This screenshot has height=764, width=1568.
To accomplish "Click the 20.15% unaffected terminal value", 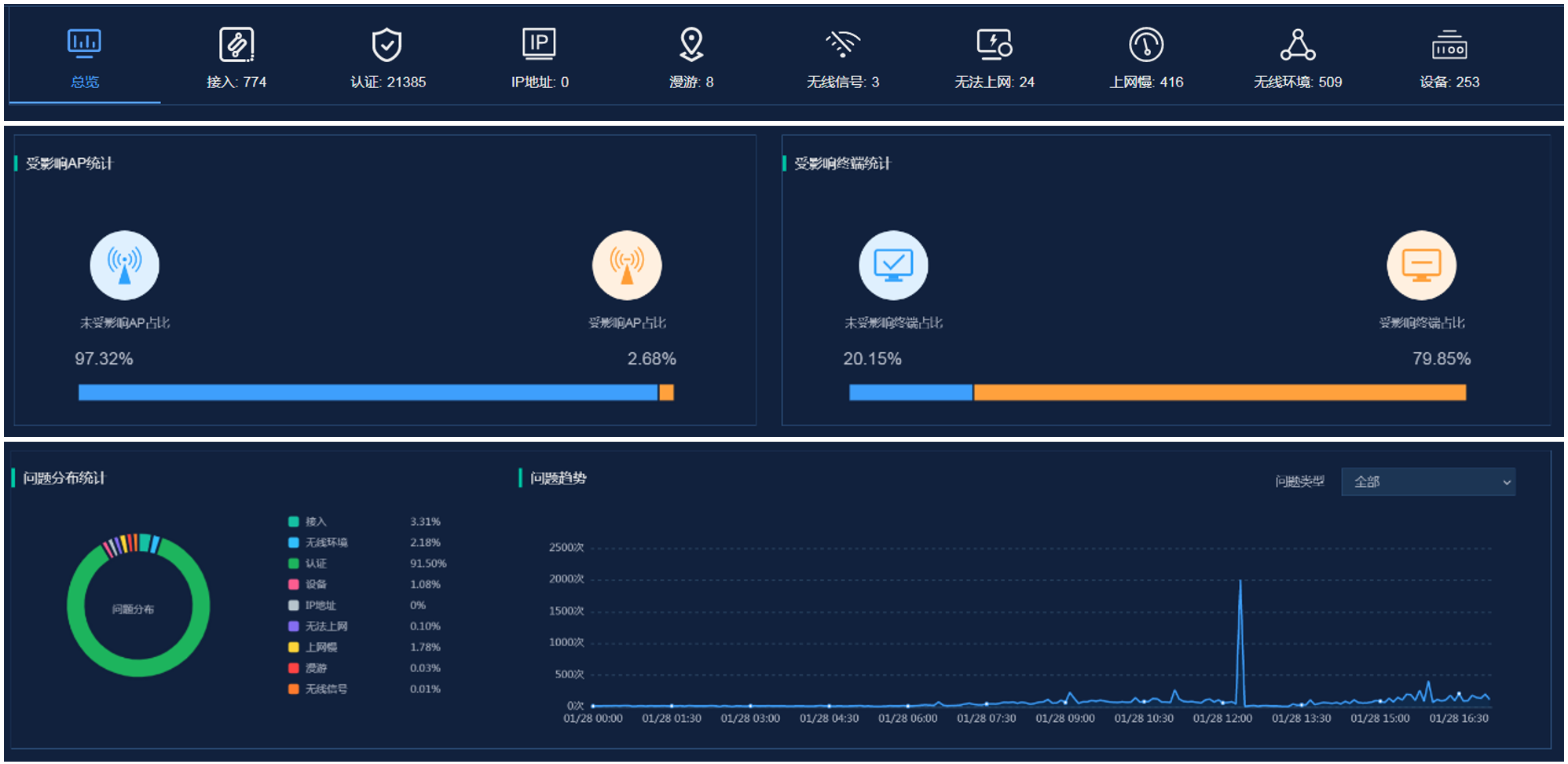I will coord(872,358).
